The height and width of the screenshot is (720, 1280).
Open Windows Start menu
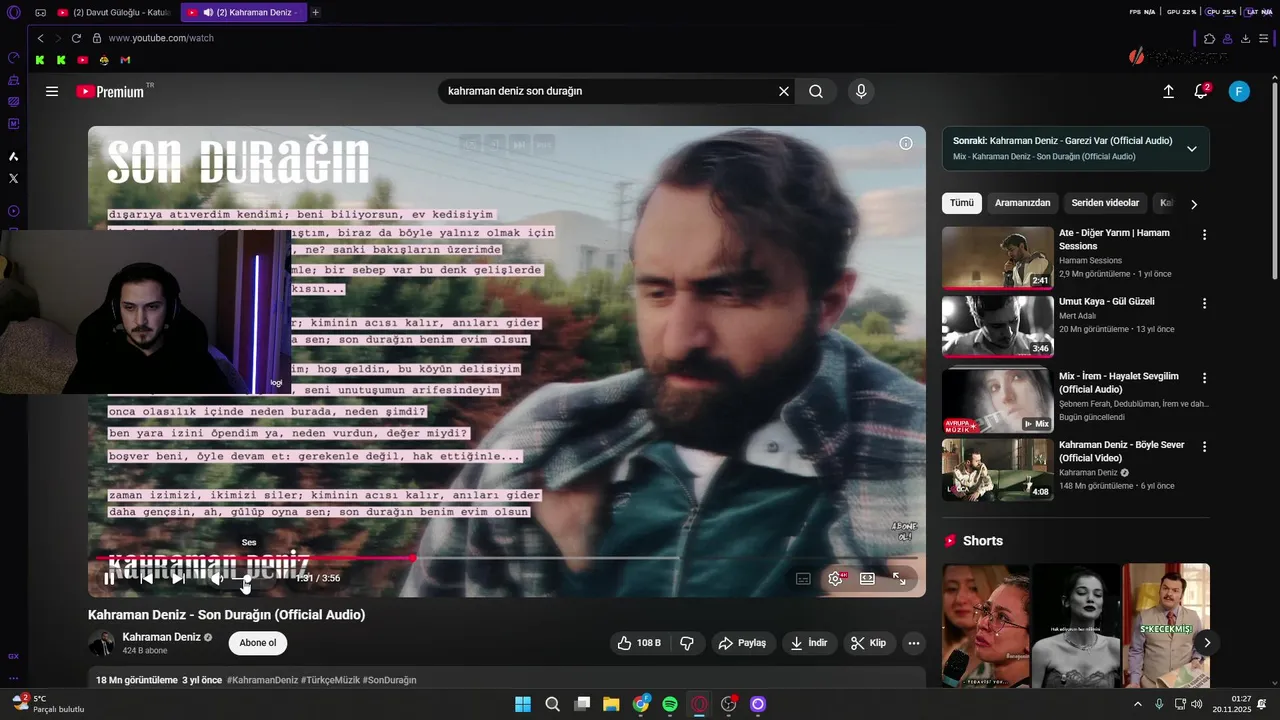coord(523,704)
